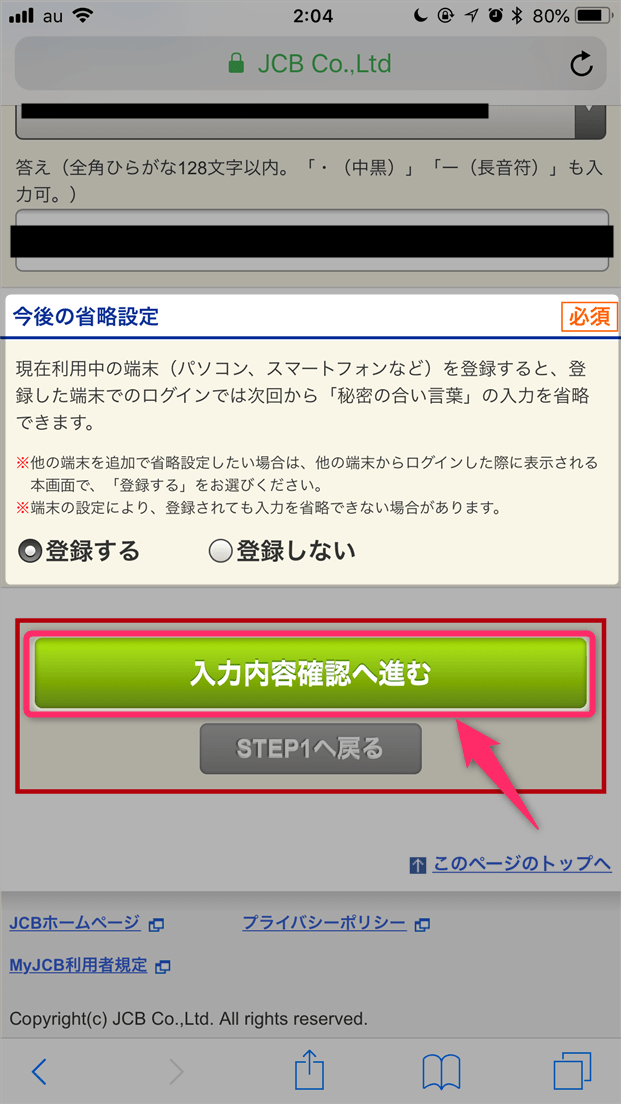621x1104 pixels.
Task: Open the このページのトップへ link
Action: [522, 863]
